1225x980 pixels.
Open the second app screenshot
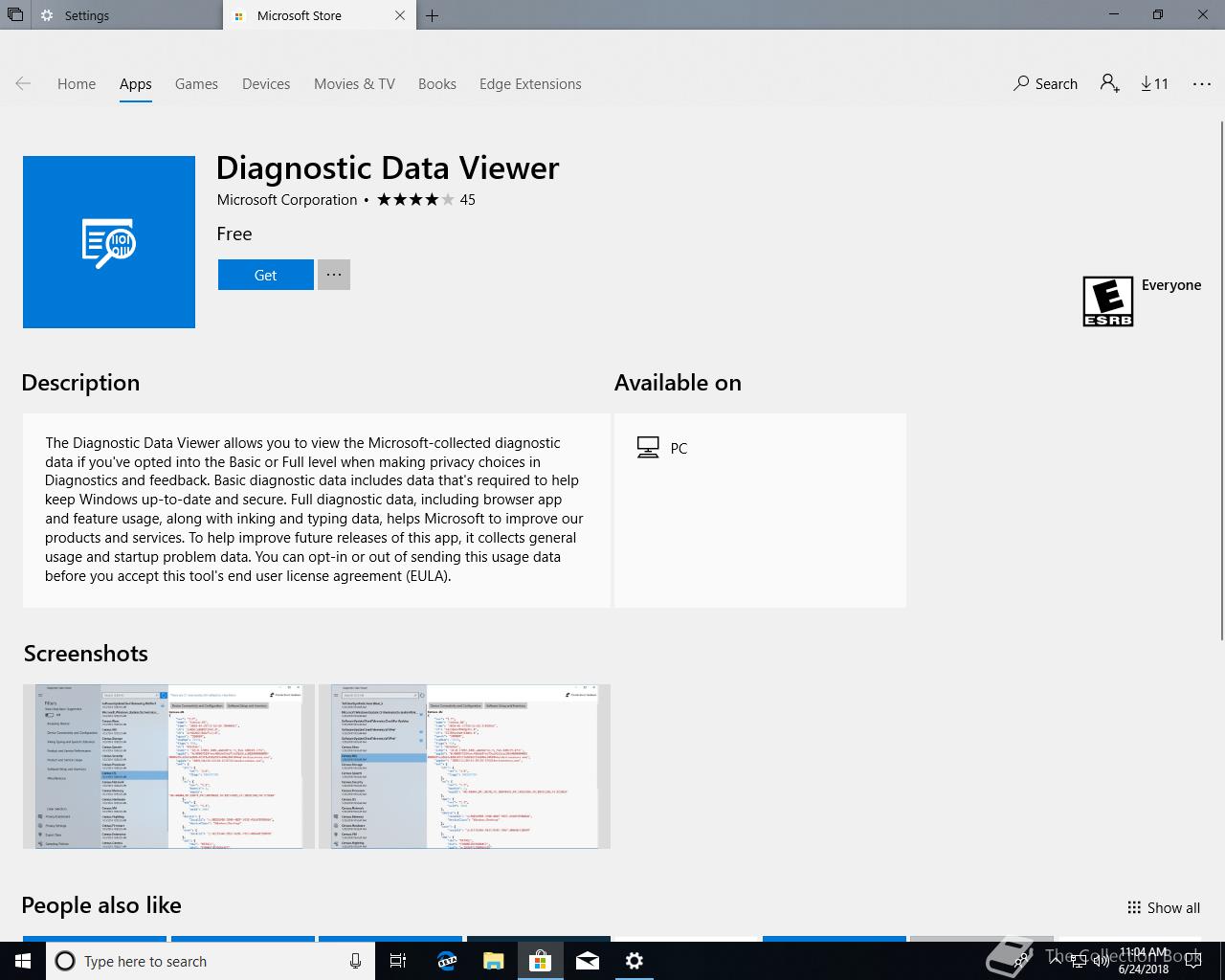464,767
